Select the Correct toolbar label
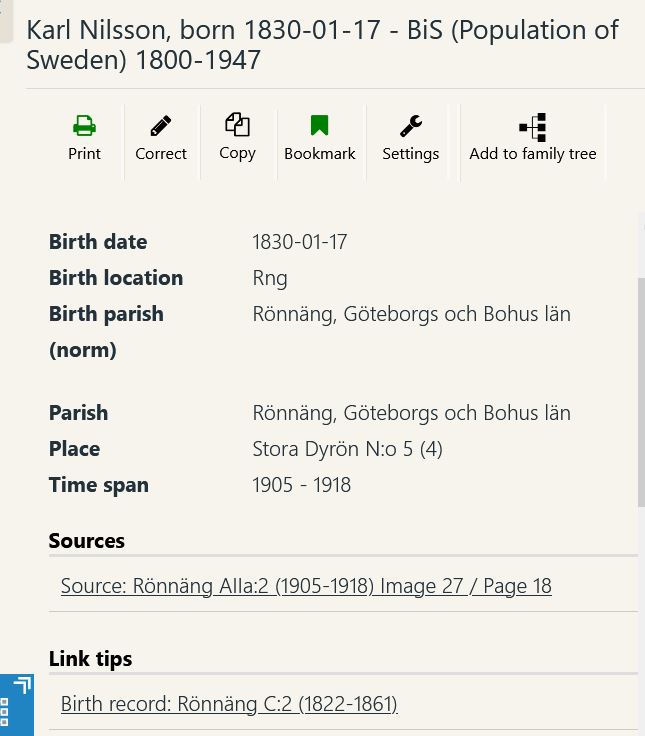This screenshot has height=736, width=645. (x=161, y=153)
